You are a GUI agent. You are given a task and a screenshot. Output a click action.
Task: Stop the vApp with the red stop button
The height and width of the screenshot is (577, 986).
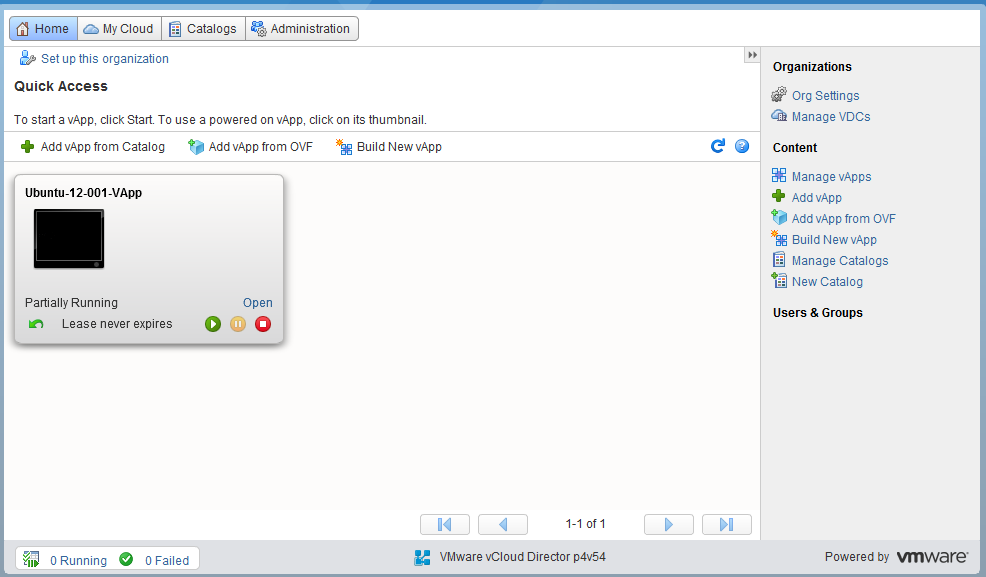click(263, 324)
